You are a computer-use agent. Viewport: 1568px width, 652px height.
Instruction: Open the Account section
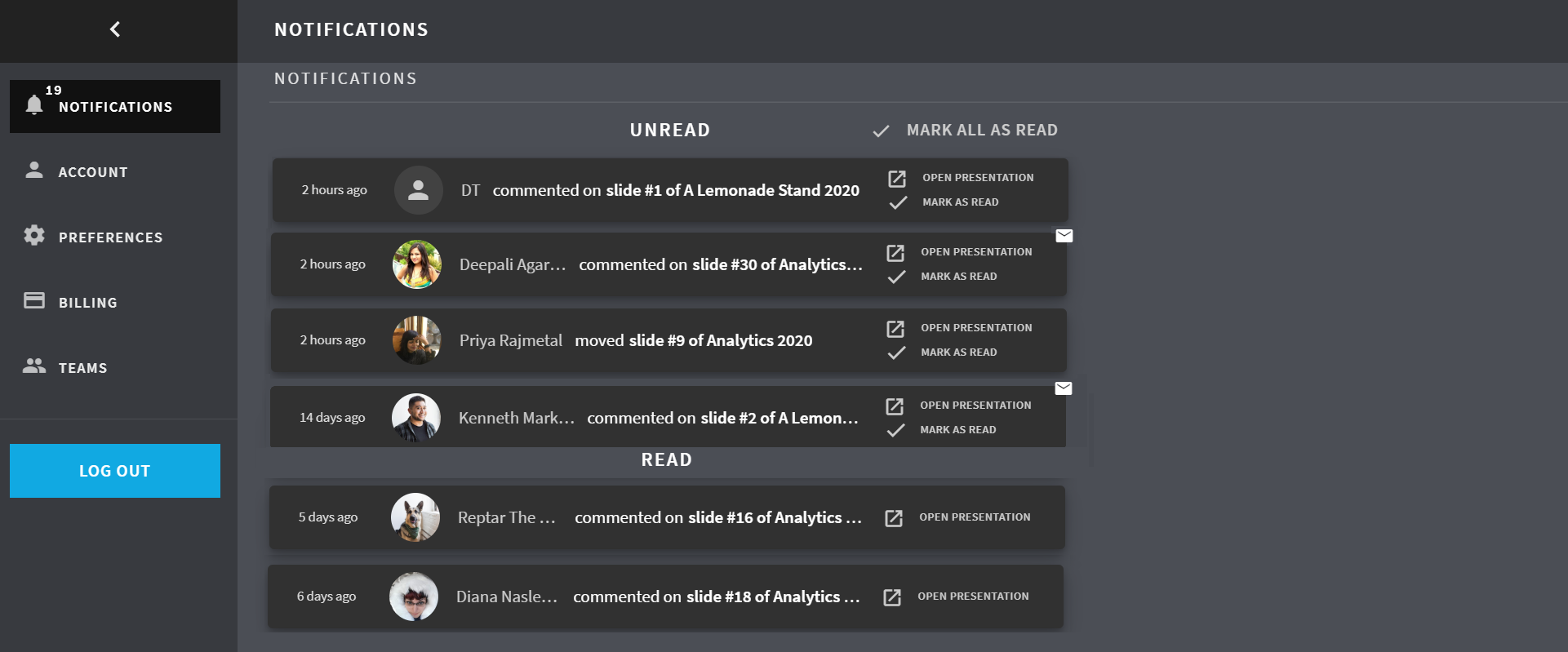pos(93,172)
